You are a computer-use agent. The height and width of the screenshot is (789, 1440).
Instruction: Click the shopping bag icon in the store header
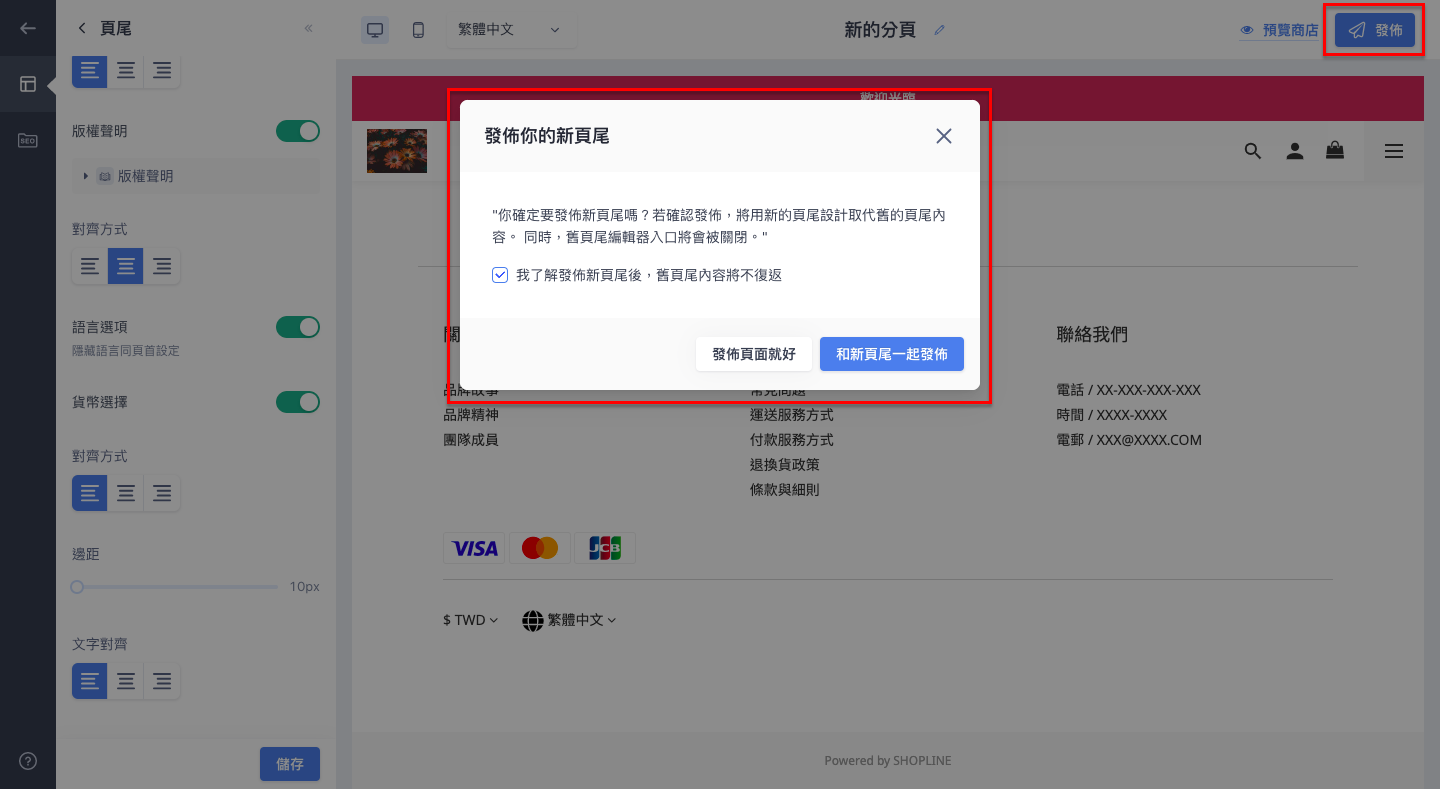[1334, 151]
